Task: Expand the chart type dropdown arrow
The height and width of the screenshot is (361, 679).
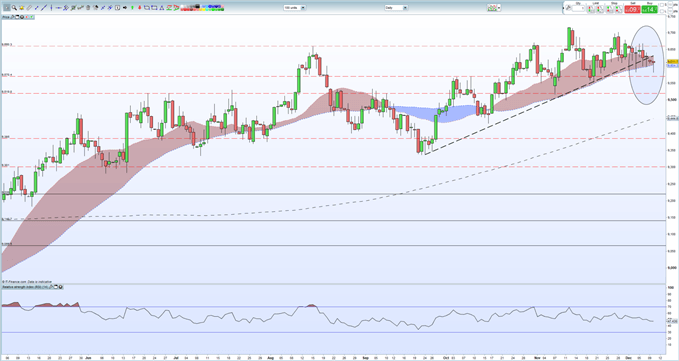Action: coord(499,8)
